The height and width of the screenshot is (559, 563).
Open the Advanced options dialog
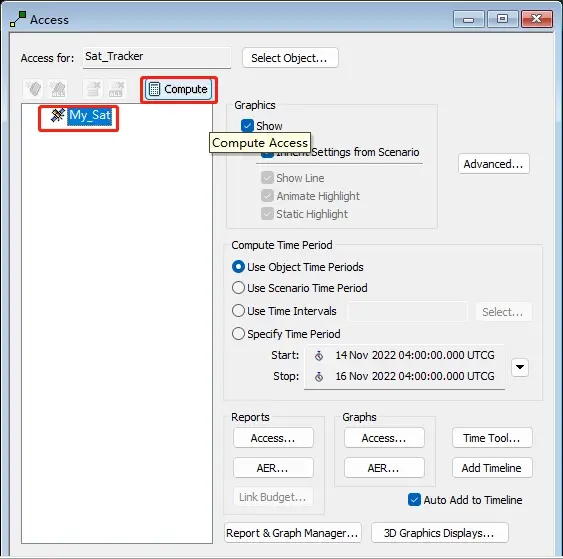494,164
